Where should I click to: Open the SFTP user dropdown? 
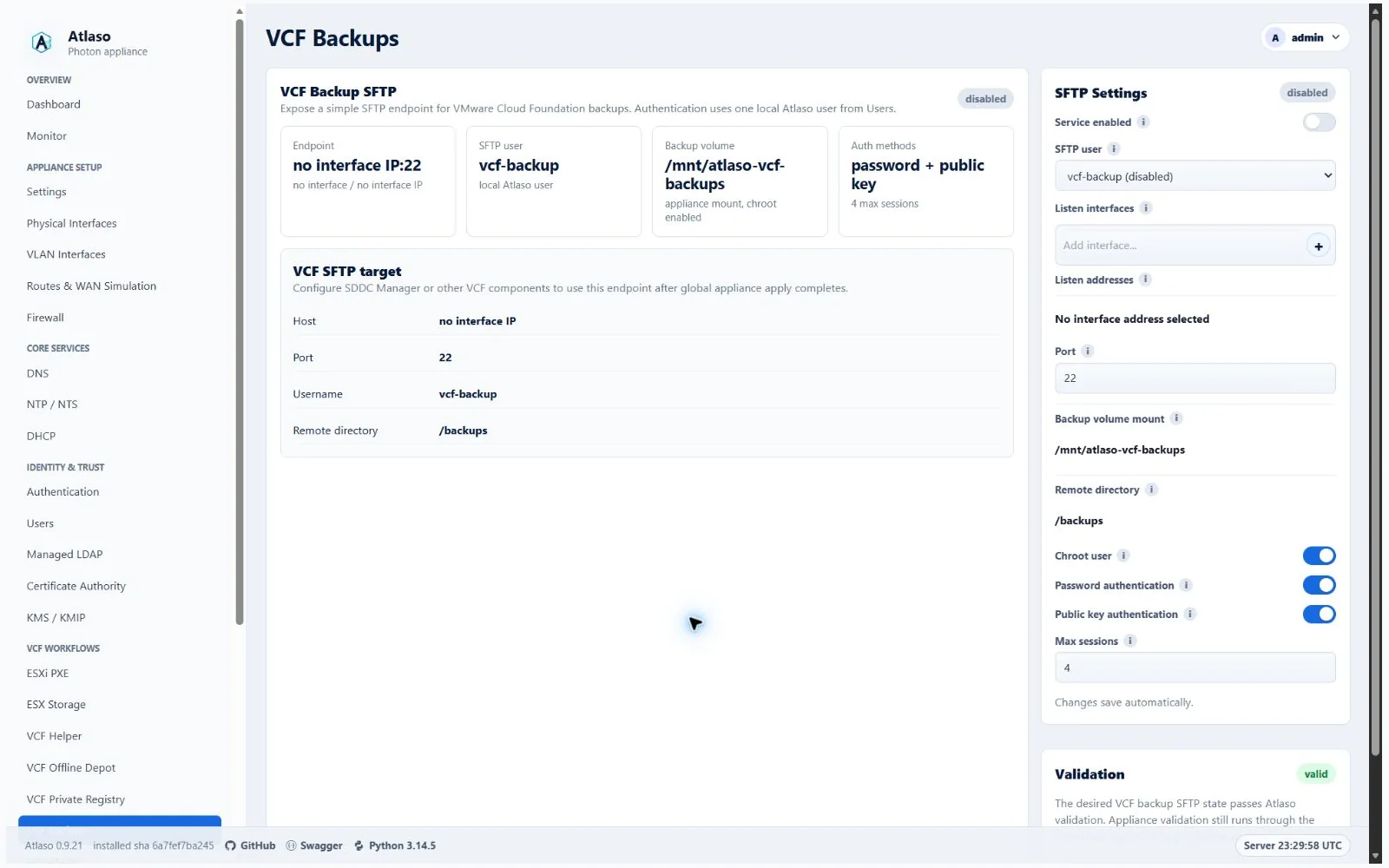(x=1195, y=176)
